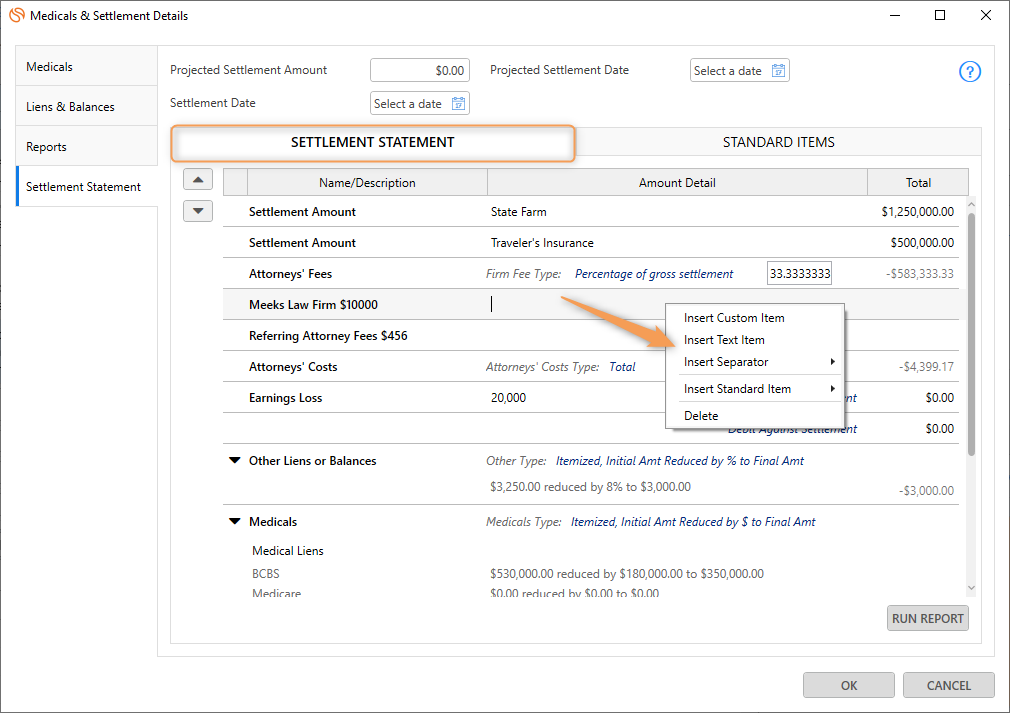
Task: Minimize the Medicals & Settlement Details window
Action: click(895, 15)
